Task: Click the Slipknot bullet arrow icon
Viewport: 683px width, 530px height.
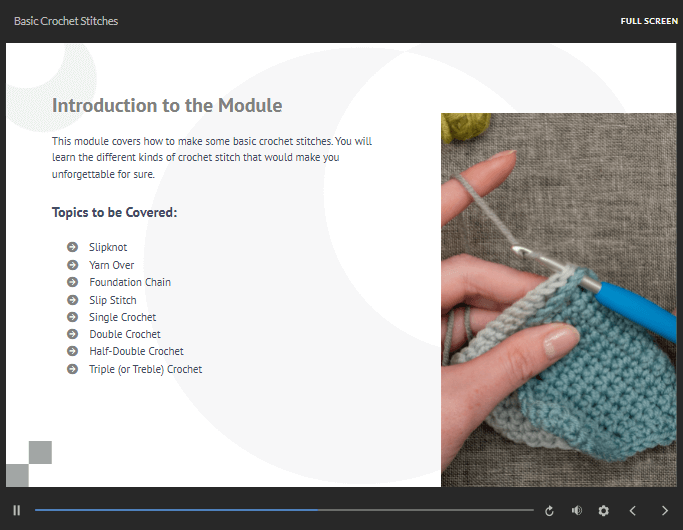Action: pyautogui.click(x=72, y=247)
